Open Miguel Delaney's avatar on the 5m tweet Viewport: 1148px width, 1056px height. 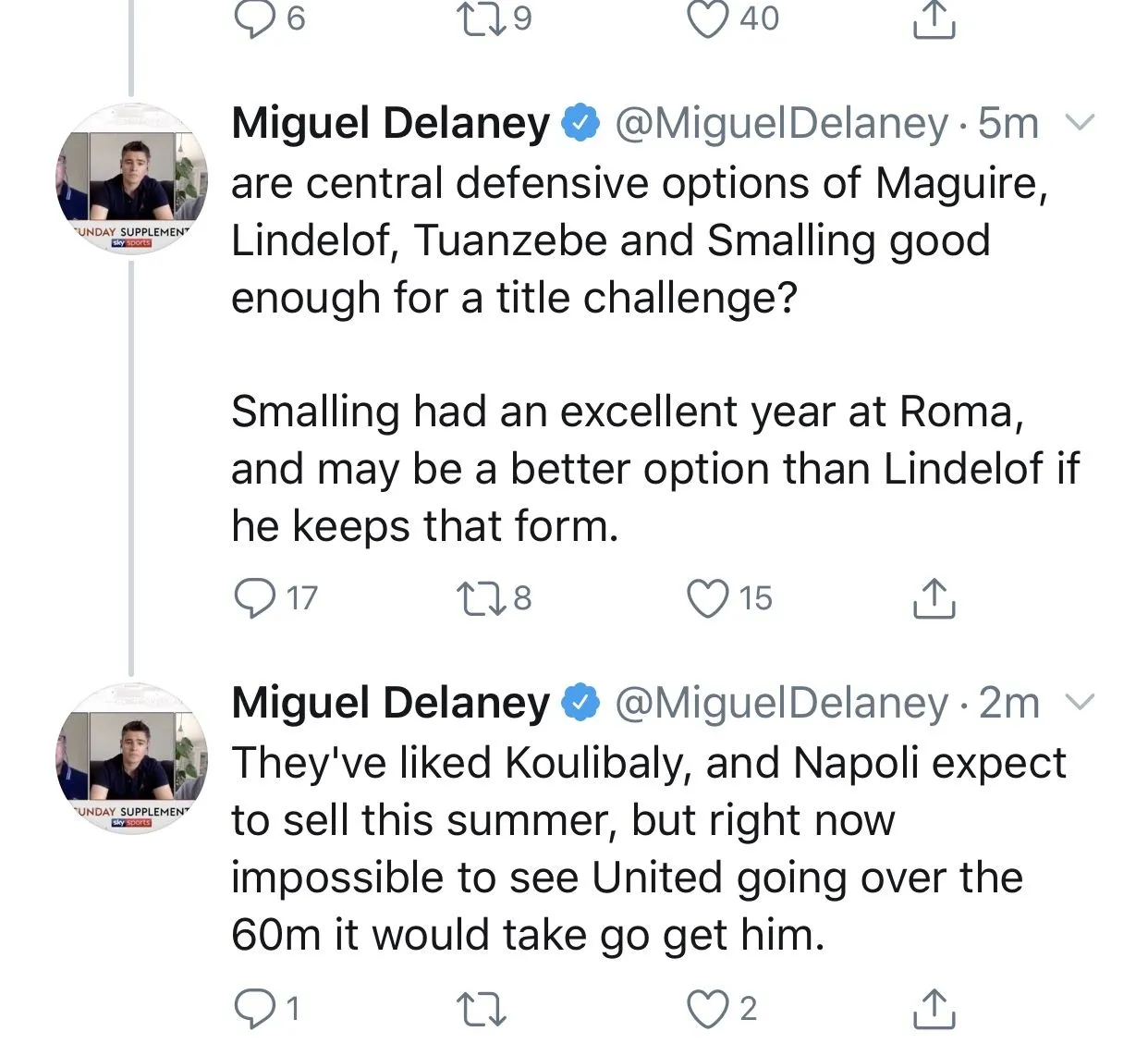click(x=131, y=178)
